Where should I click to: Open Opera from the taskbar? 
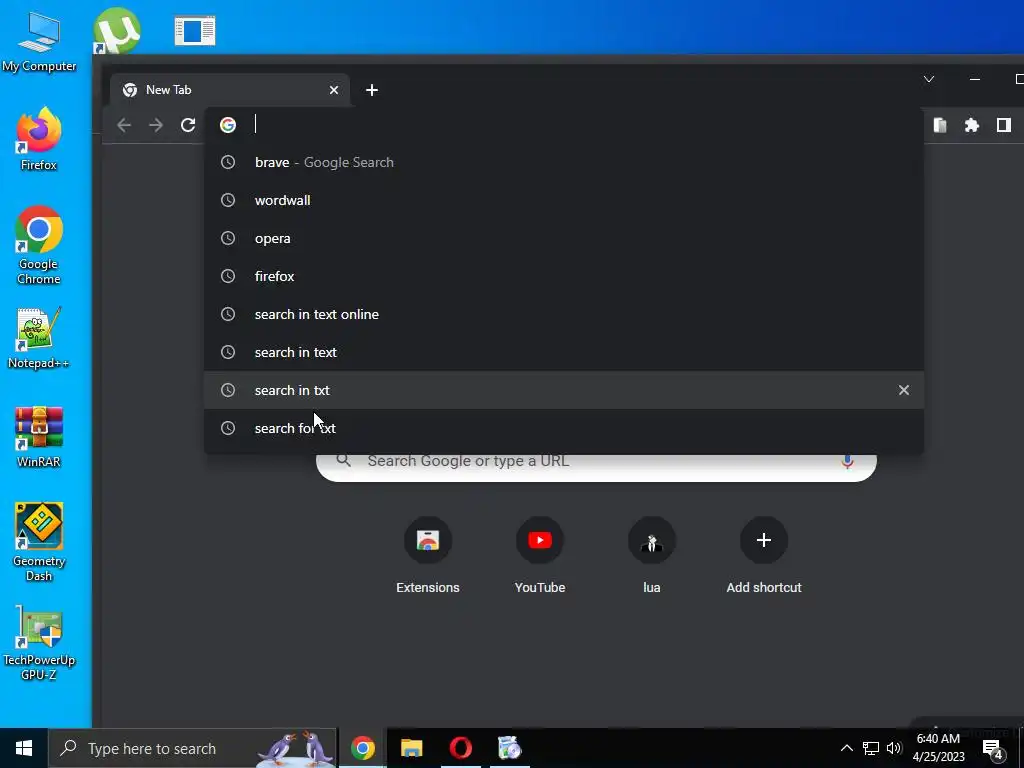[x=460, y=748]
